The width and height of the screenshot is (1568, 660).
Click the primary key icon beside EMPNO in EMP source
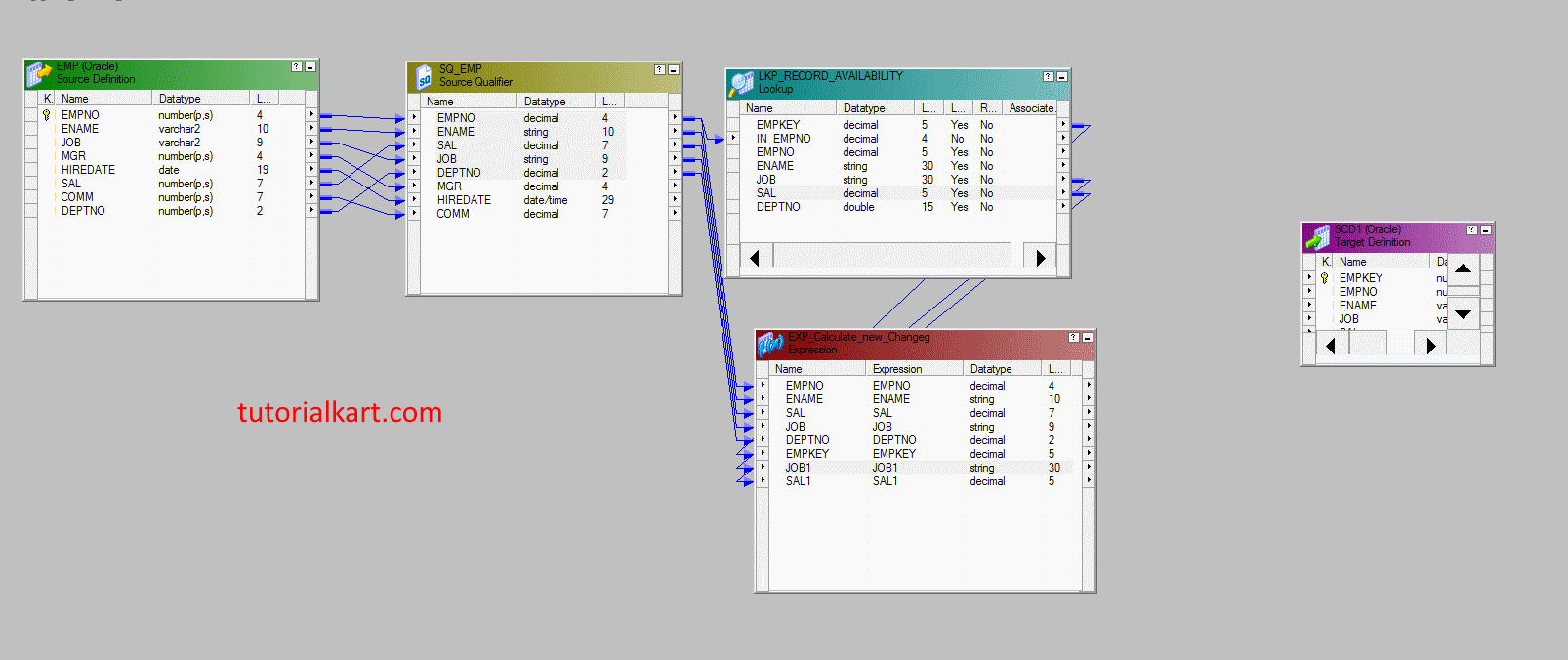click(x=46, y=115)
